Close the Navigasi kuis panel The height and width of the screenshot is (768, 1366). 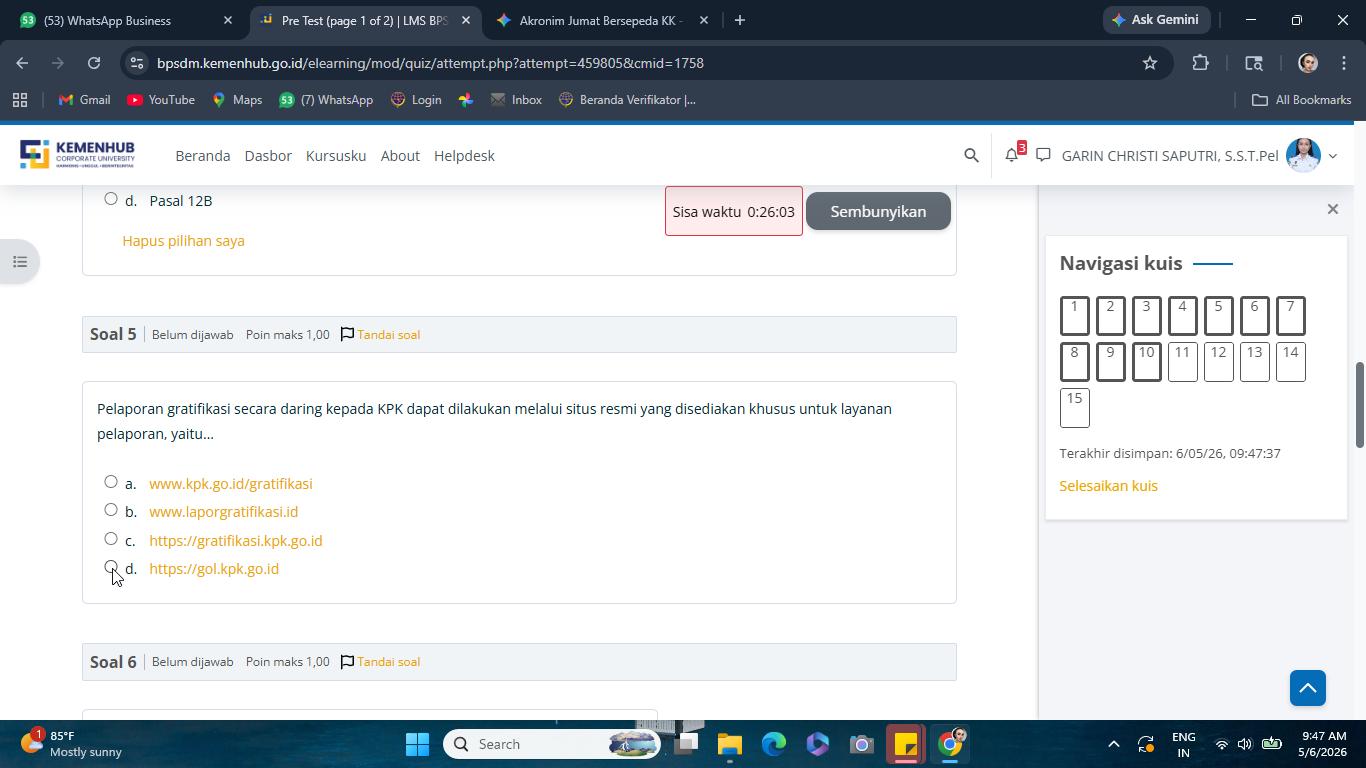click(x=1332, y=209)
